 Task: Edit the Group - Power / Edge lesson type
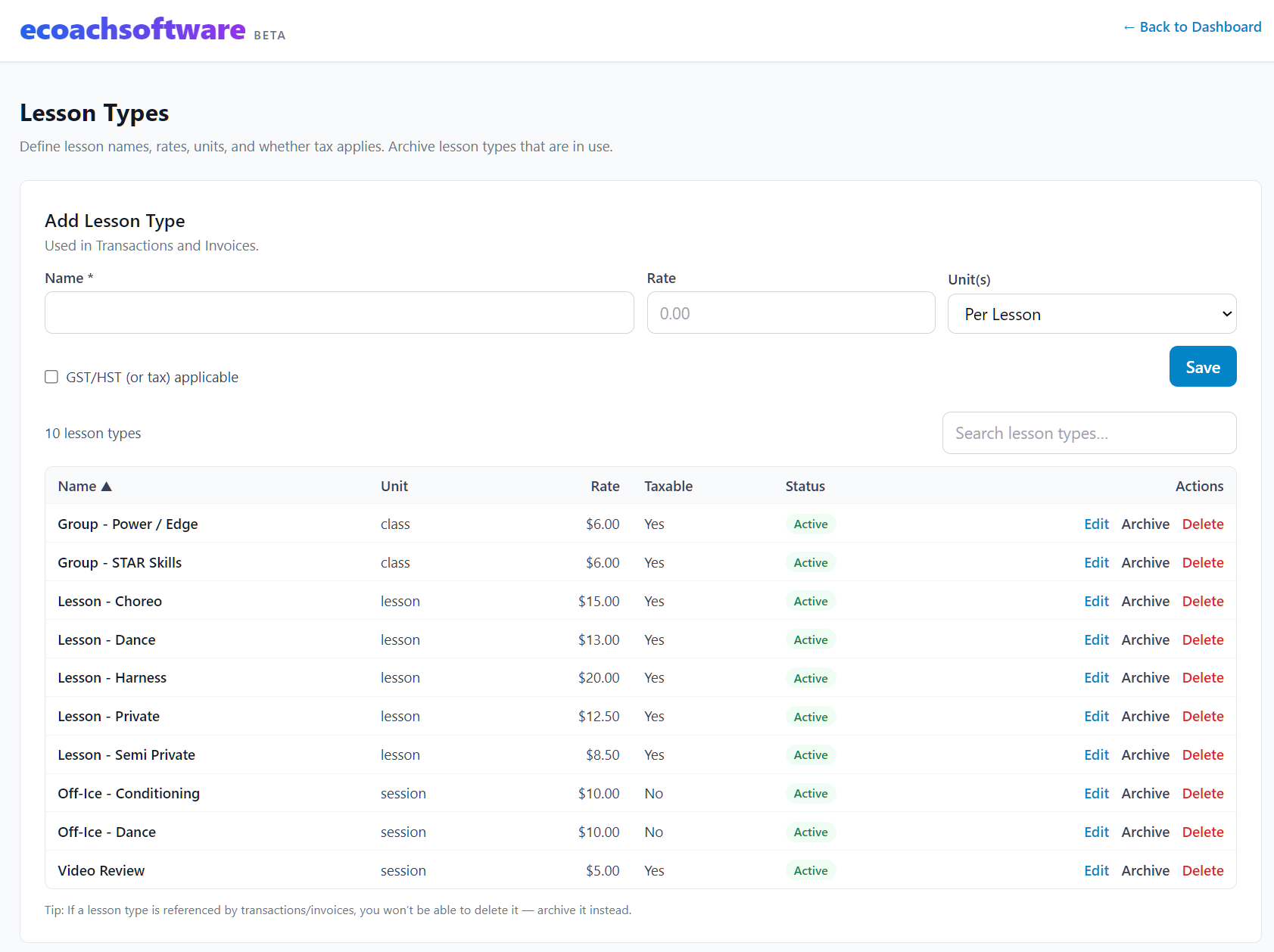coord(1095,524)
